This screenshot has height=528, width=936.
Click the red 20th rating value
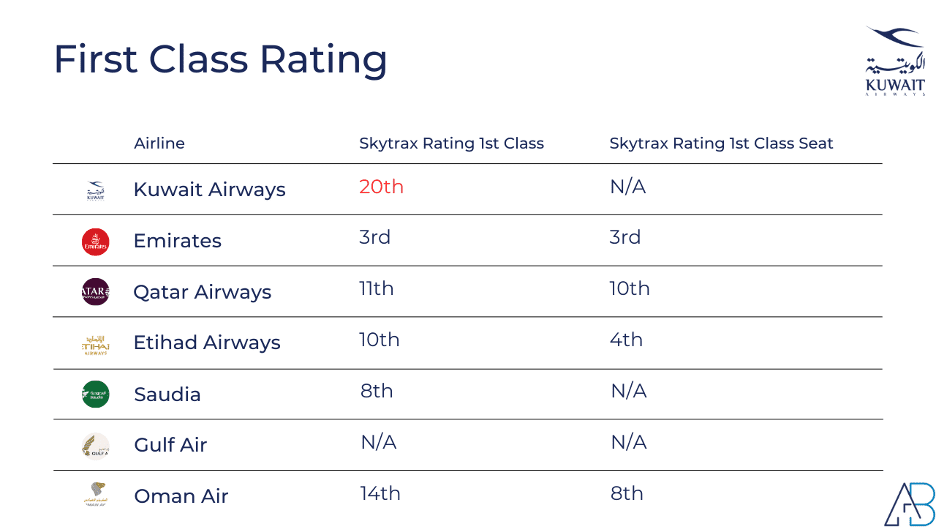(381, 187)
